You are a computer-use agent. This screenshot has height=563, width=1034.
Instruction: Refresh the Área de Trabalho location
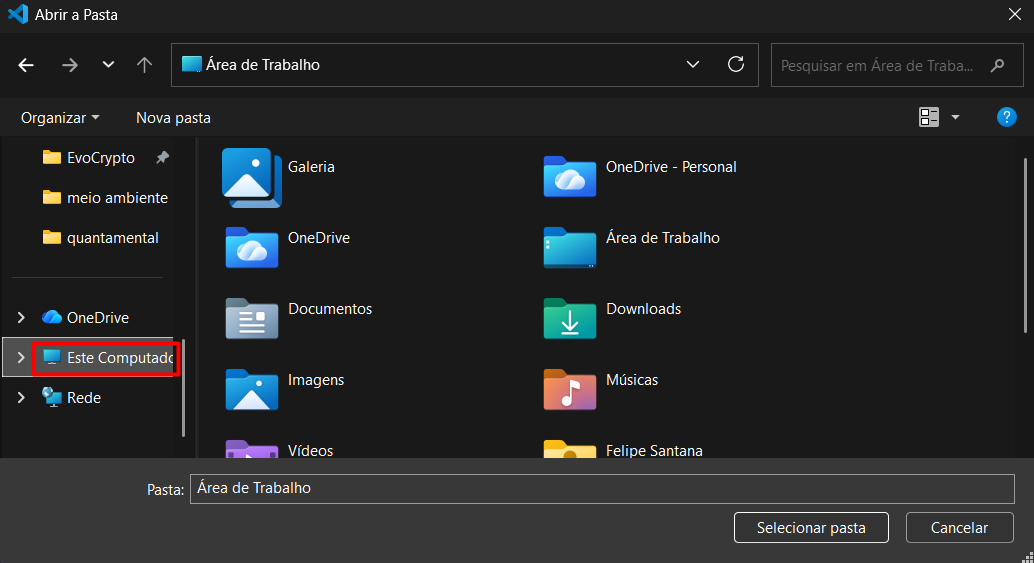[x=736, y=65]
